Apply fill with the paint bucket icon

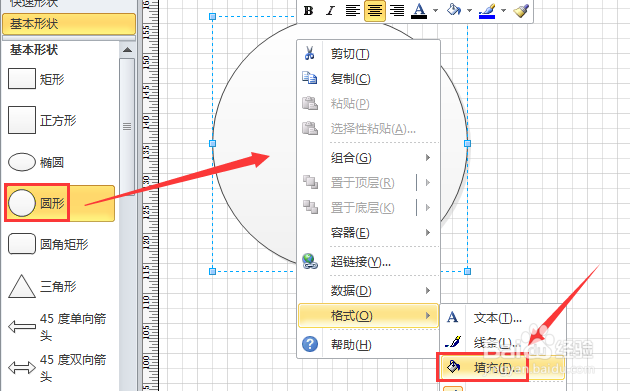(x=454, y=10)
